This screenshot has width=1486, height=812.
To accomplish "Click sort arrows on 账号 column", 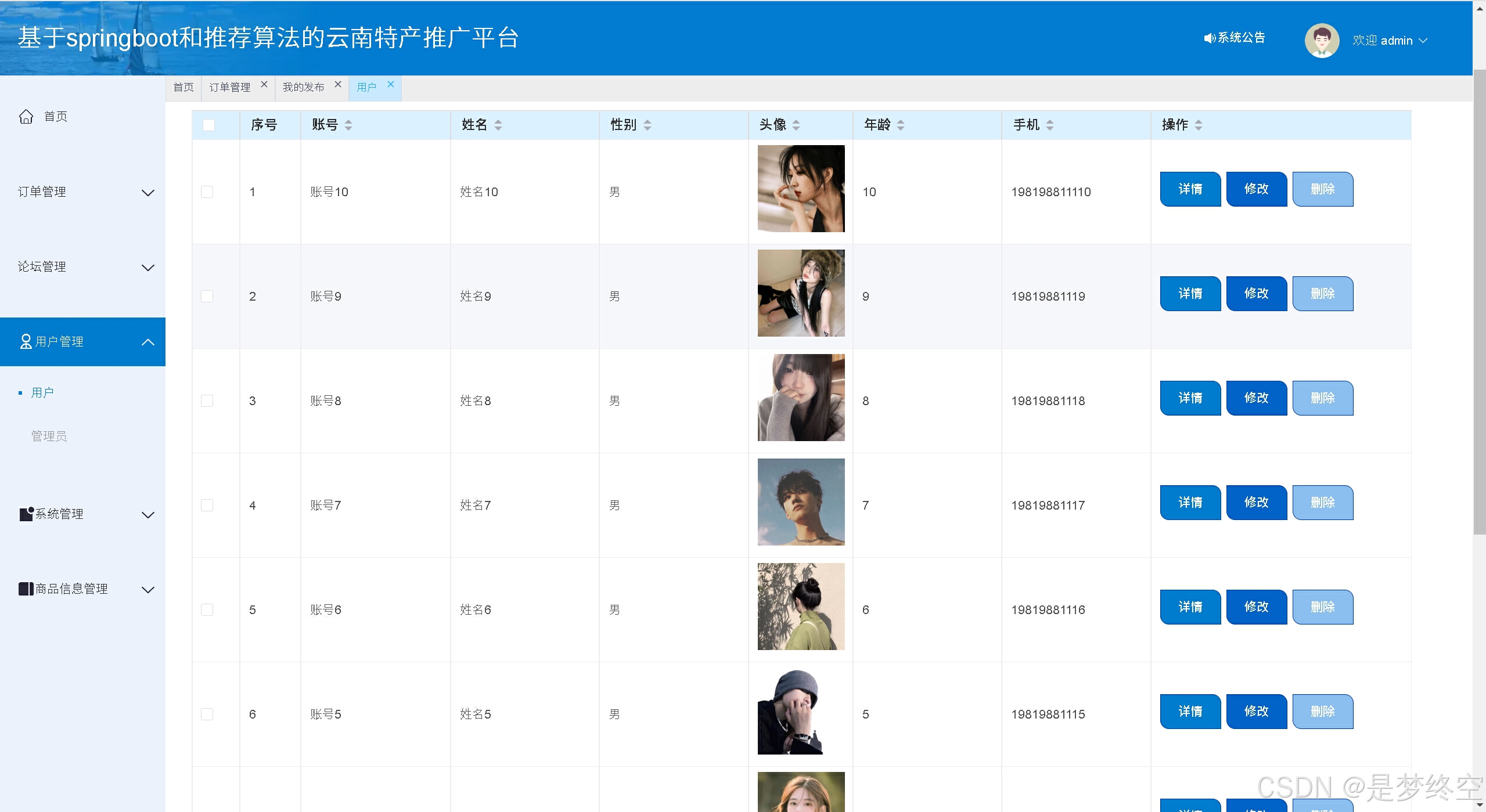I will click(348, 125).
